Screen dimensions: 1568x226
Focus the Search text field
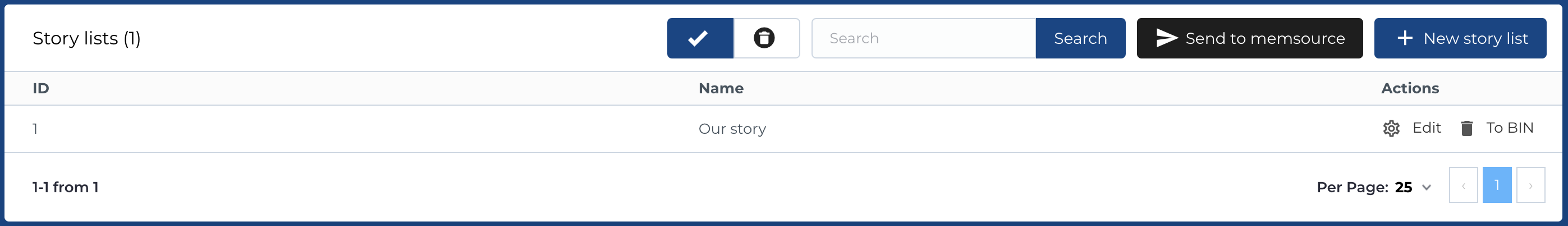click(923, 38)
